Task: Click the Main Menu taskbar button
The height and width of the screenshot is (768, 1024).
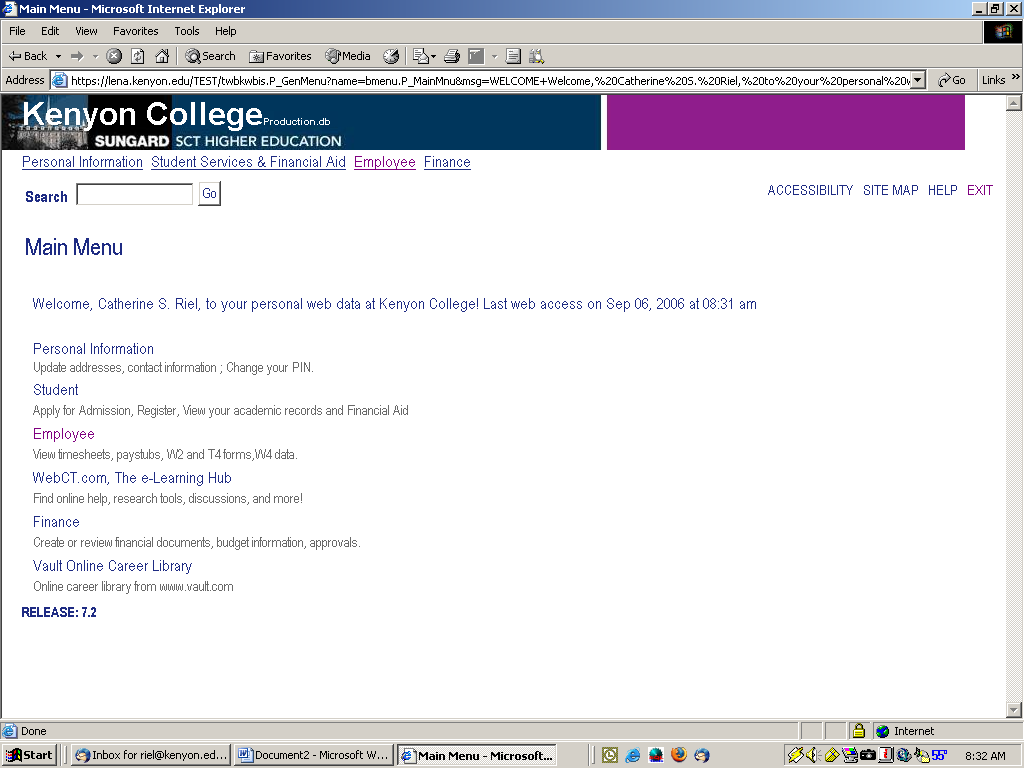Action: click(x=477, y=755)
